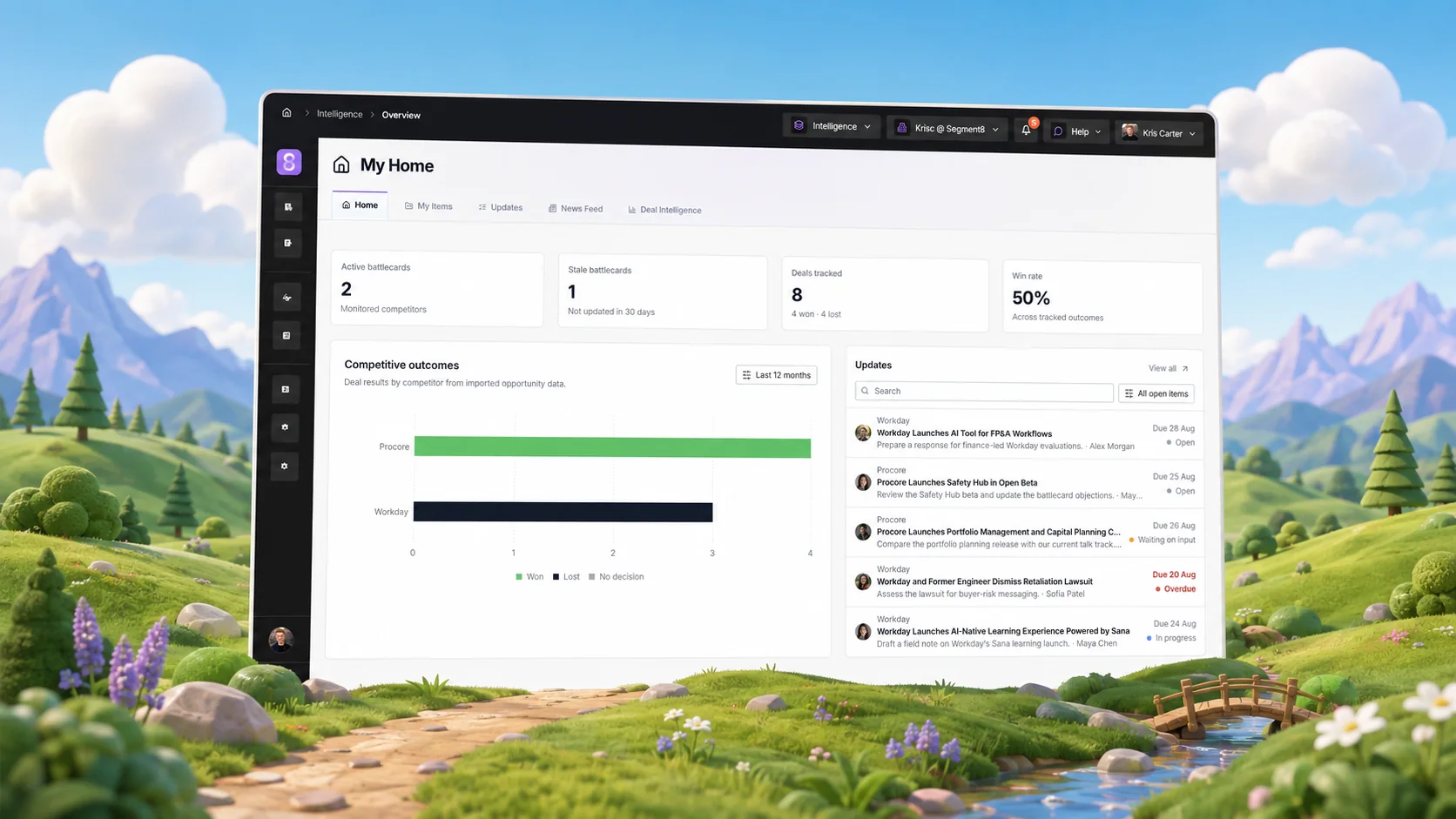The image size is (1456, 819).
Task: Open the Krisc @ Segment8 workspace dropdown
Action: pos(947,129)
